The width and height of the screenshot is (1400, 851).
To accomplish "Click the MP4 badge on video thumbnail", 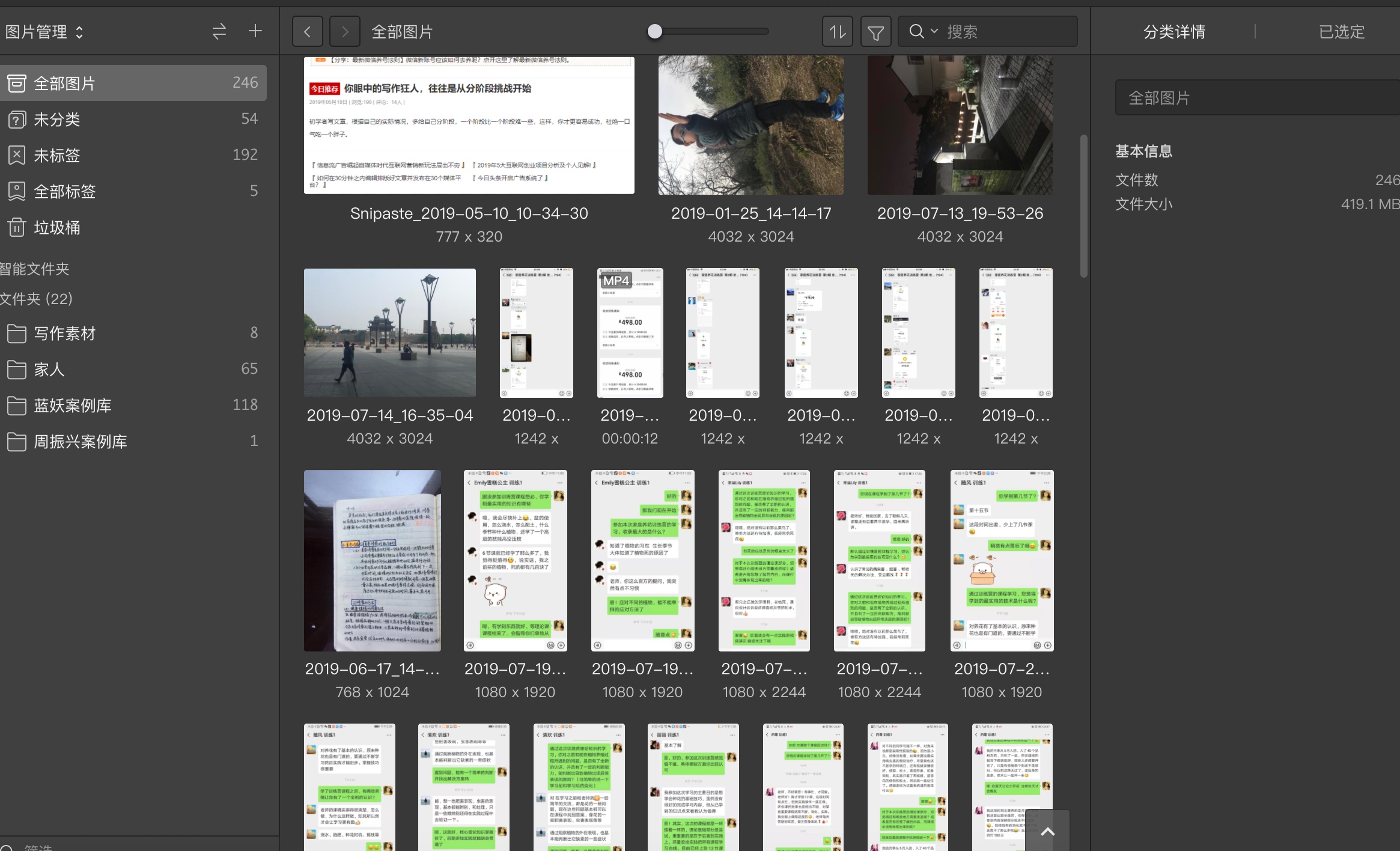I will coord(616,281).
